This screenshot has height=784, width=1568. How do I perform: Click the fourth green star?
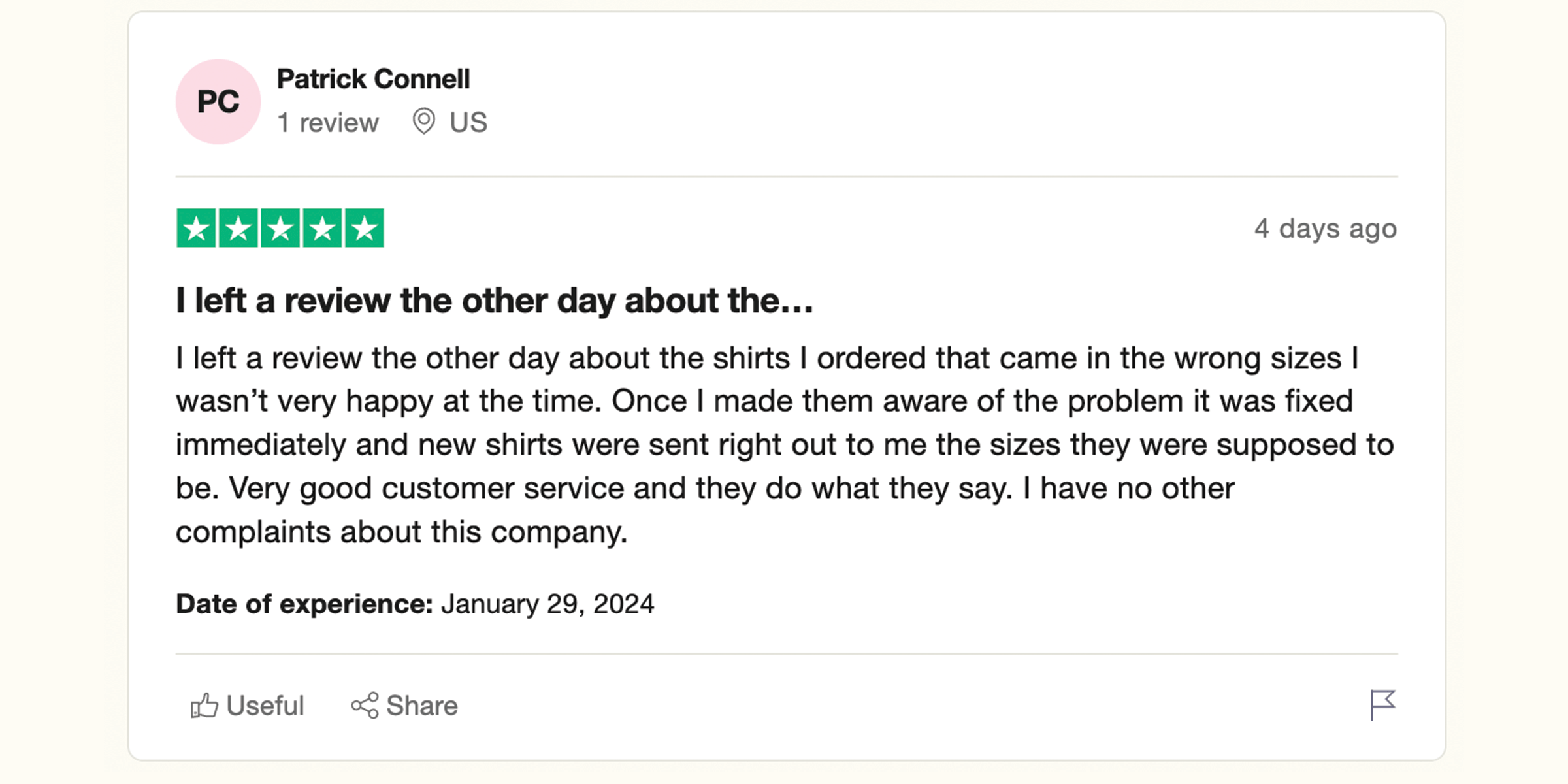[322, 228]
